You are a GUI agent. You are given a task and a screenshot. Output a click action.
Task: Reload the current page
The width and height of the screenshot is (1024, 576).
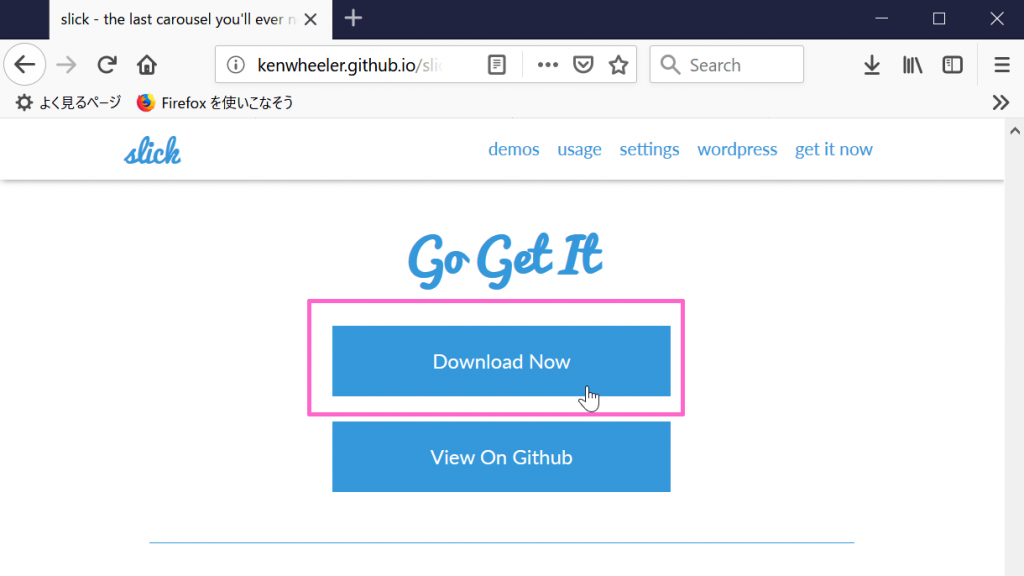click(107, 65)
